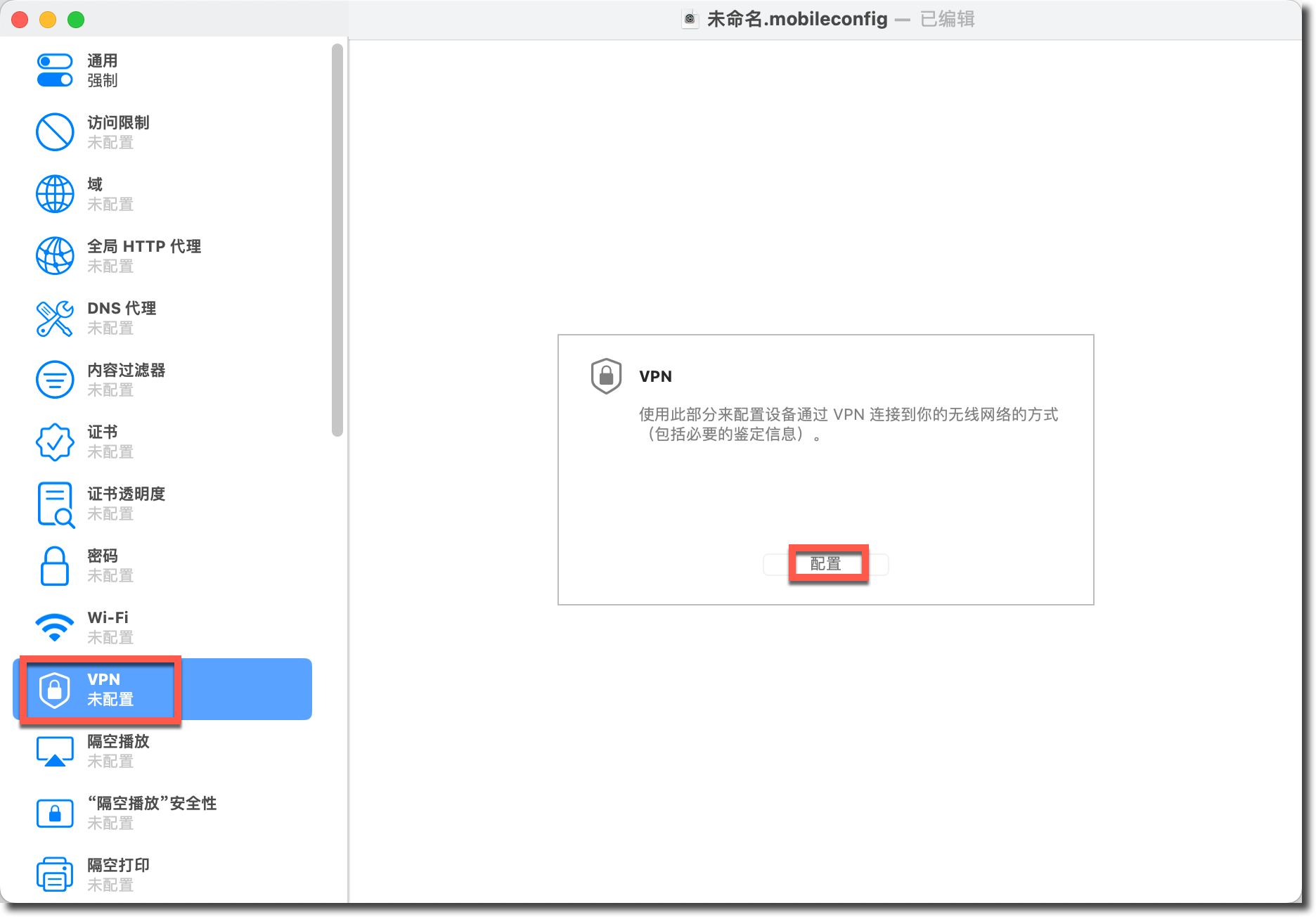Close the window with red button
This screenshot has height=917, width=1316.
pyautogui.click(x=20, y=20)
